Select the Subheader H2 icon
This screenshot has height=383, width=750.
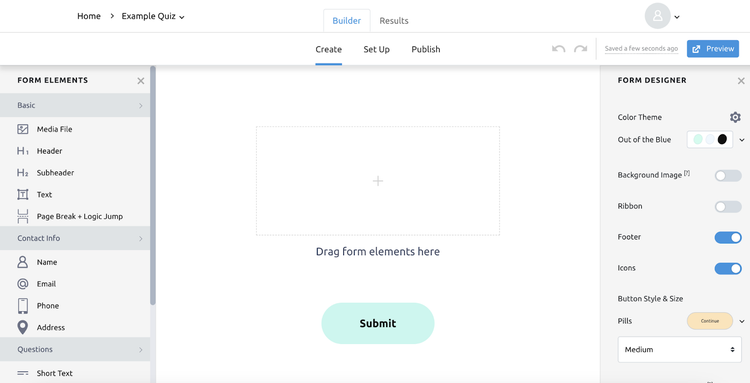point(22,173)
